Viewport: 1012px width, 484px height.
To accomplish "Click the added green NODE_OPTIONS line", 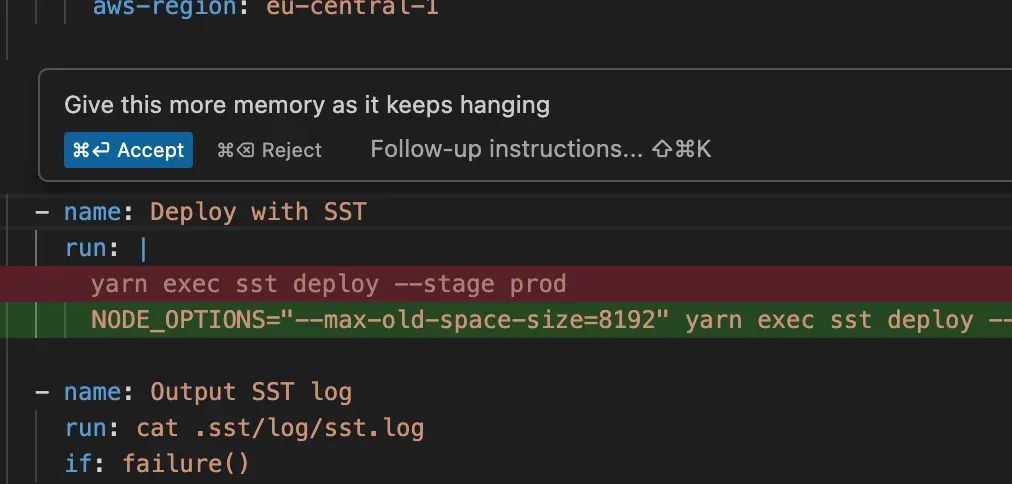I will tap(550, 320).
